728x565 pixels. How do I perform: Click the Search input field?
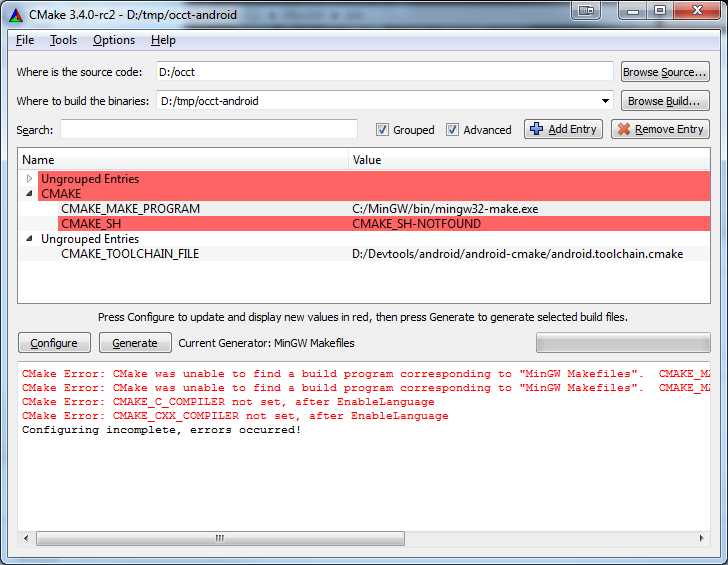click(x=209, y=129)
